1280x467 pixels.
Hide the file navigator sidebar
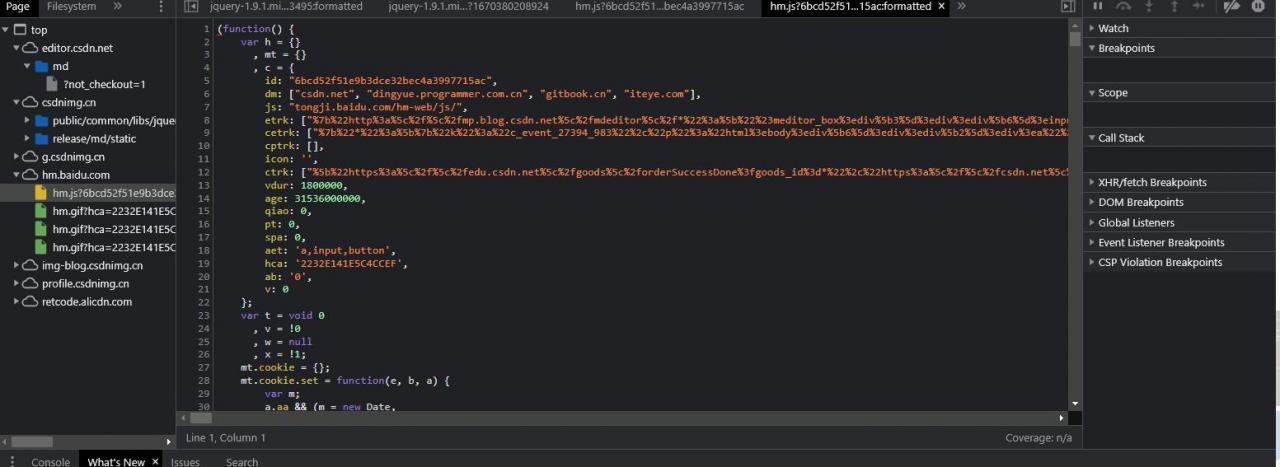tap(191, 7)
